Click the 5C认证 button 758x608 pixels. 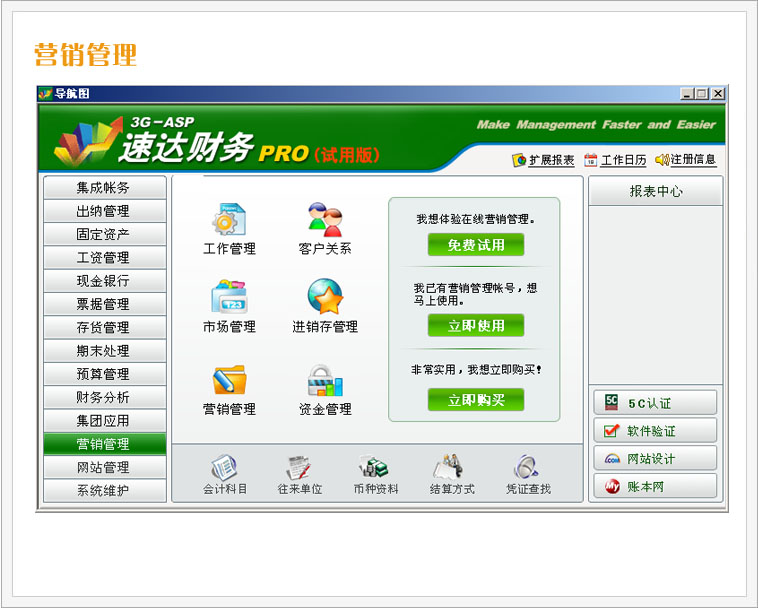(655, 403)
